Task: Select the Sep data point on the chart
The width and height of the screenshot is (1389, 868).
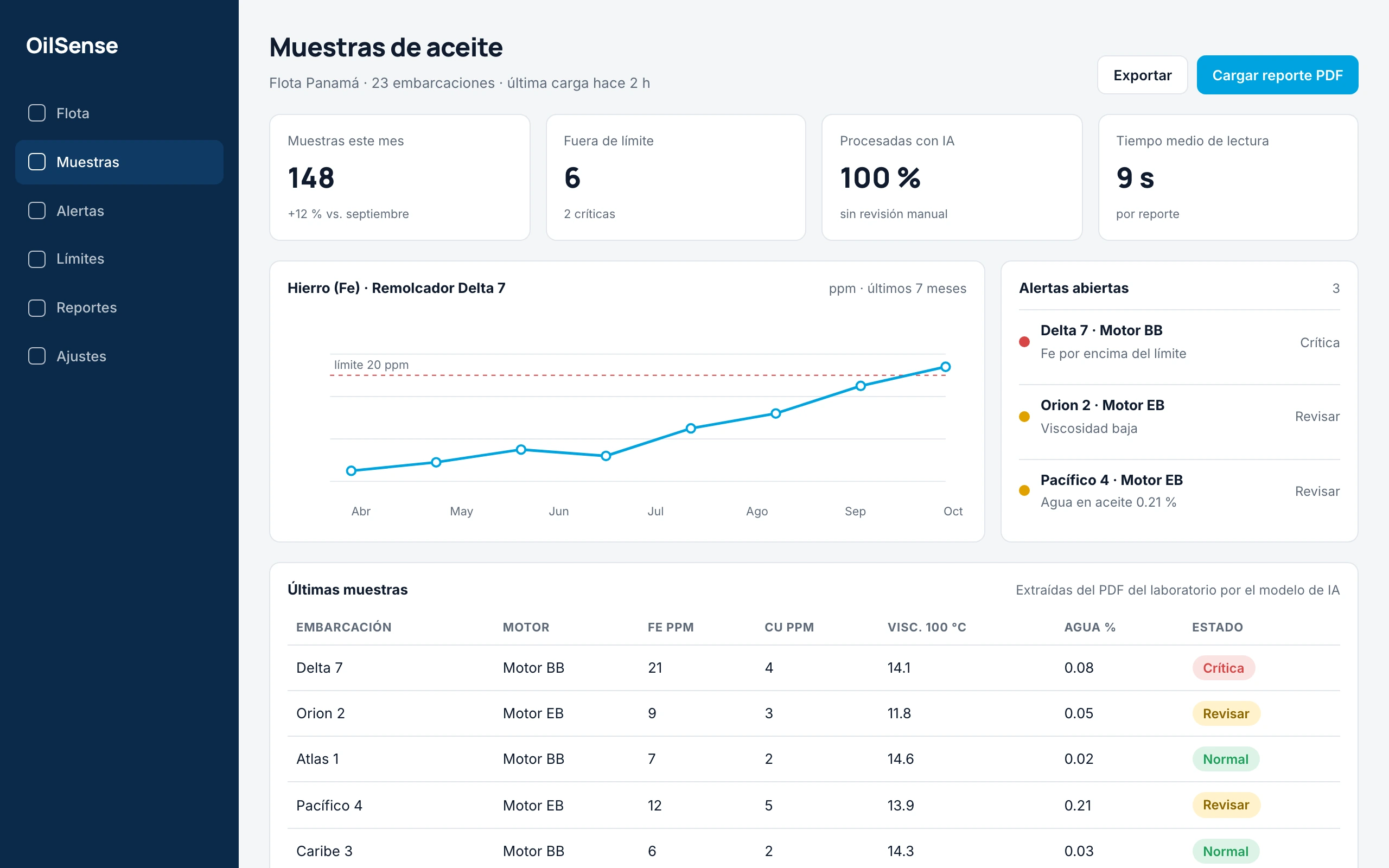Action: point(861,386)
